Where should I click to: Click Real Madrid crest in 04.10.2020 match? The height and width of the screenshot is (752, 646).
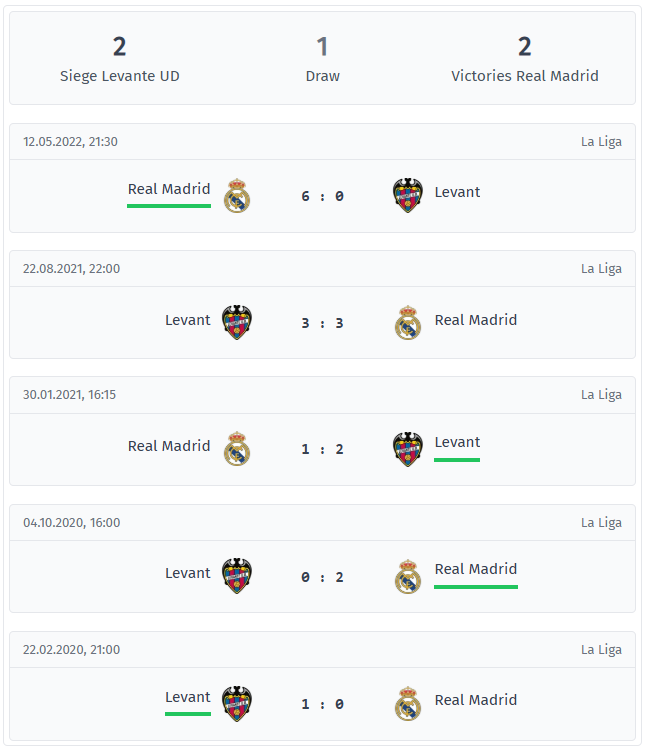point(408,576)
